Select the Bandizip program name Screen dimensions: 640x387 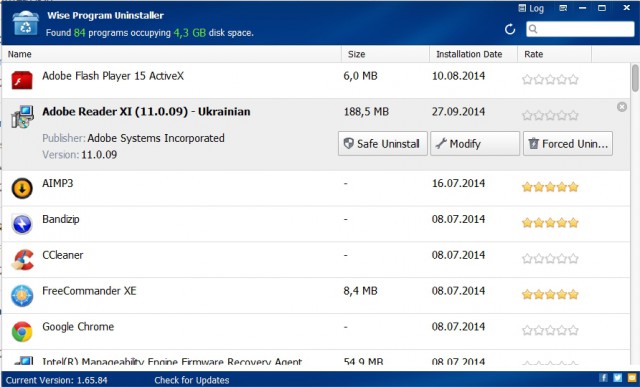point(61,219)
